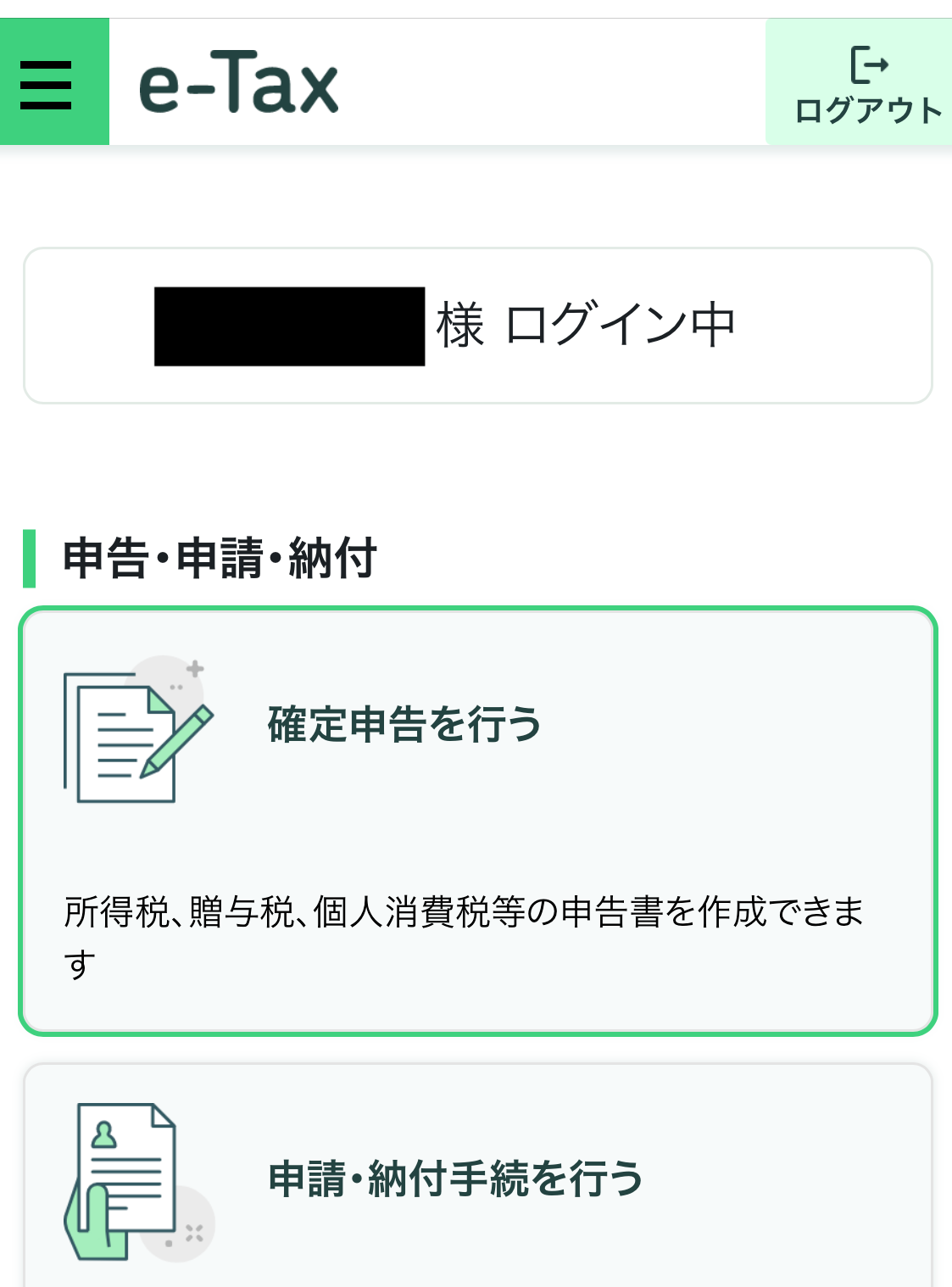The height and width of the screenshot is (1287, 952).
Task: Click the e-Tax logo
Action: (x=238, y=85)
